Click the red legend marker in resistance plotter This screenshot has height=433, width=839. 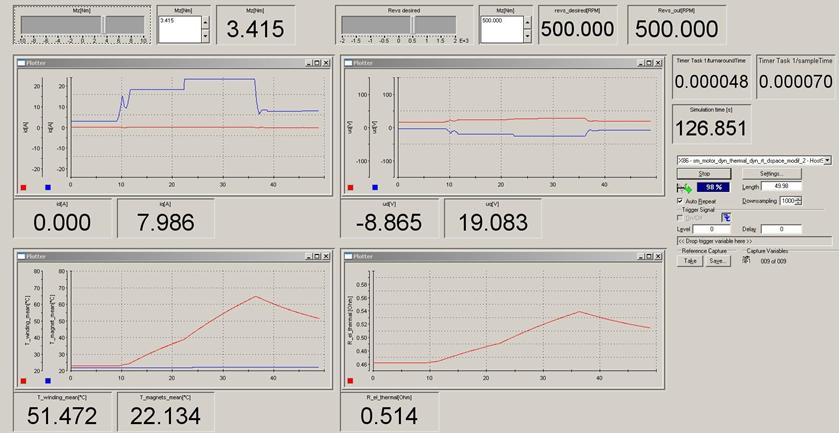point(352,381)
